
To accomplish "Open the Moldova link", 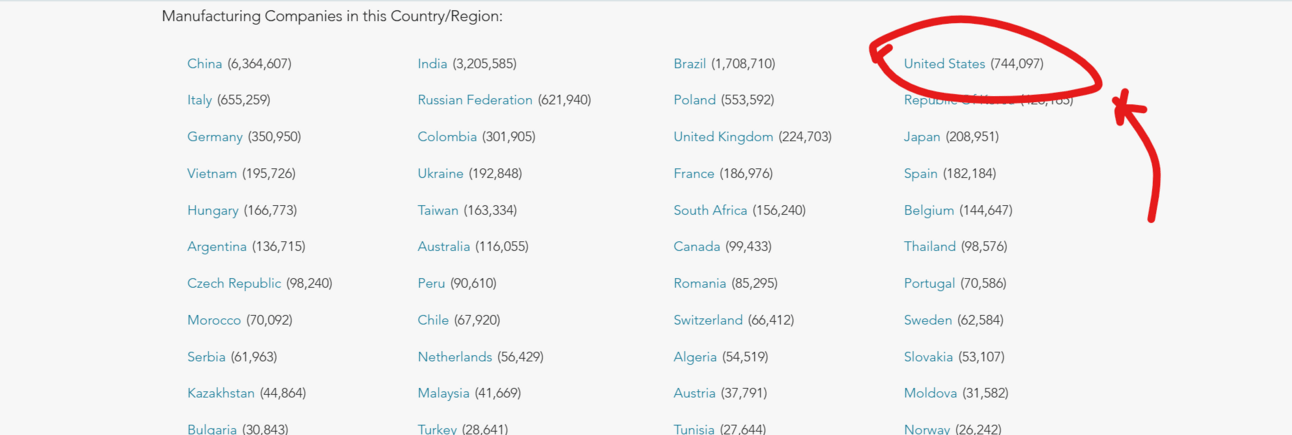I will [930, 393].
